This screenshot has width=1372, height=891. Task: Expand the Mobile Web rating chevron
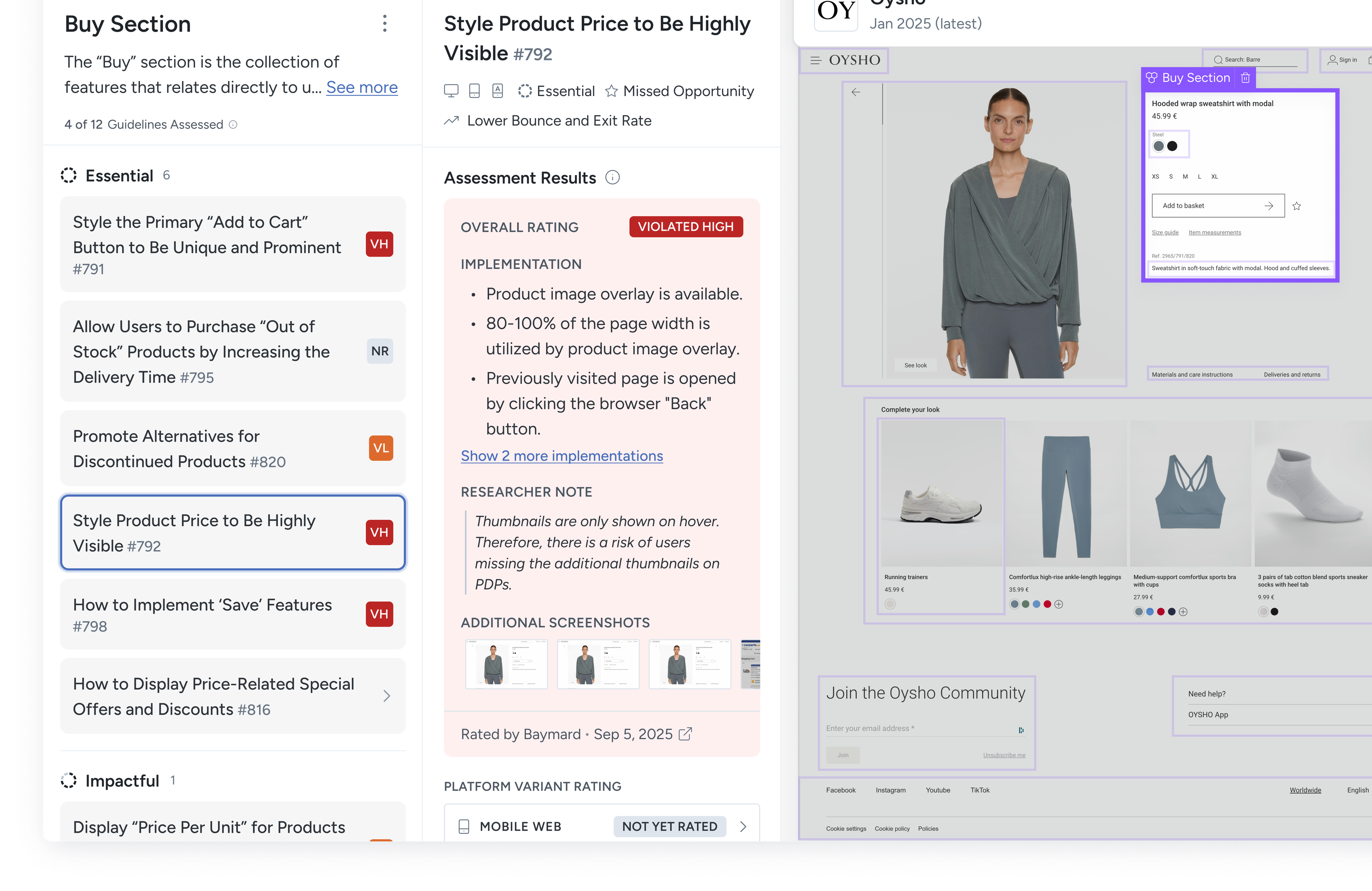click(743, 826)
